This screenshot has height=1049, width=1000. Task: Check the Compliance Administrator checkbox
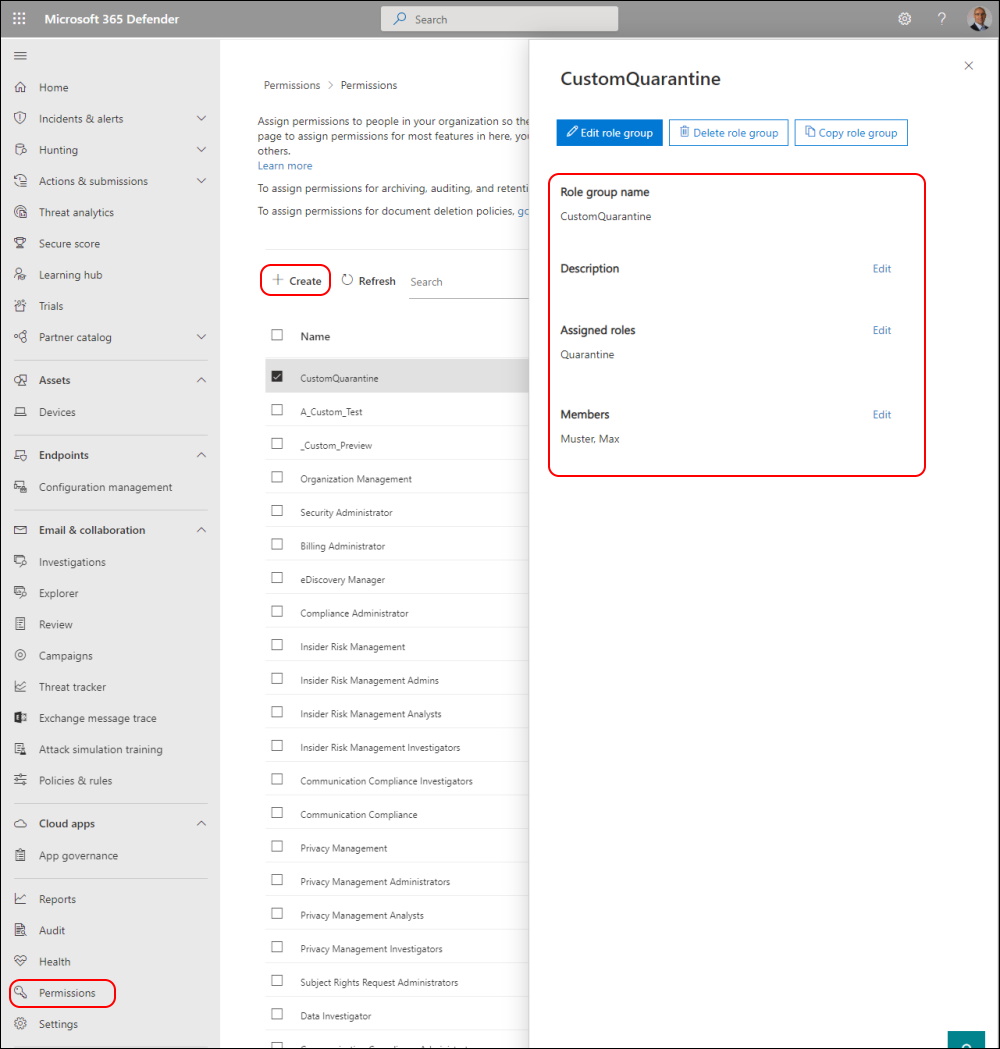pos(277,611)
